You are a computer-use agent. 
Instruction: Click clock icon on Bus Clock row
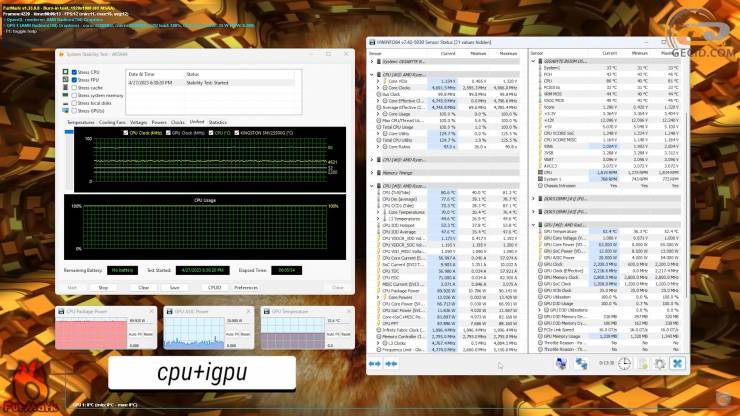379,94
